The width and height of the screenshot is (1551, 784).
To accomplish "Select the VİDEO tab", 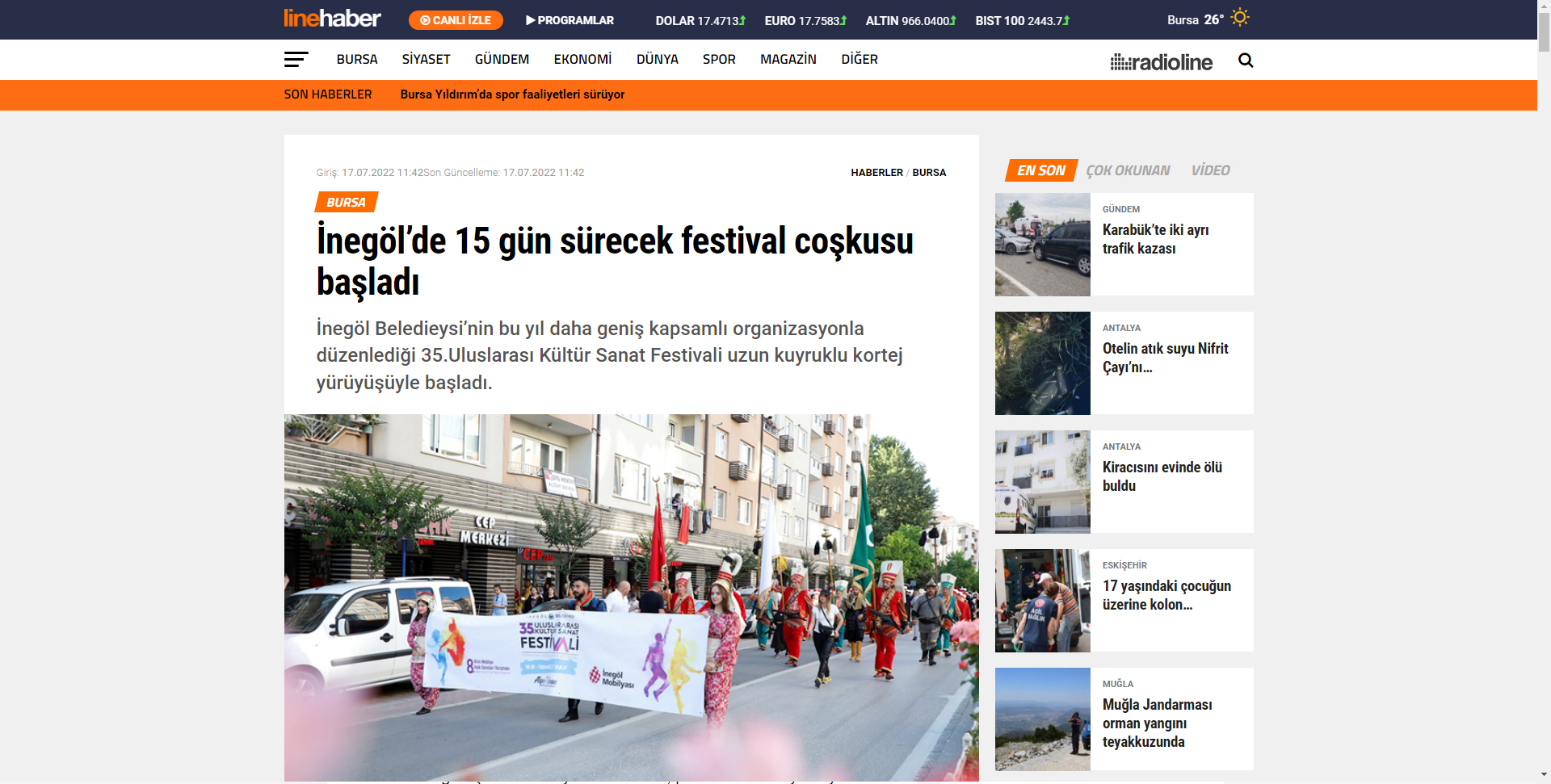I will [x=1210, y=170].
